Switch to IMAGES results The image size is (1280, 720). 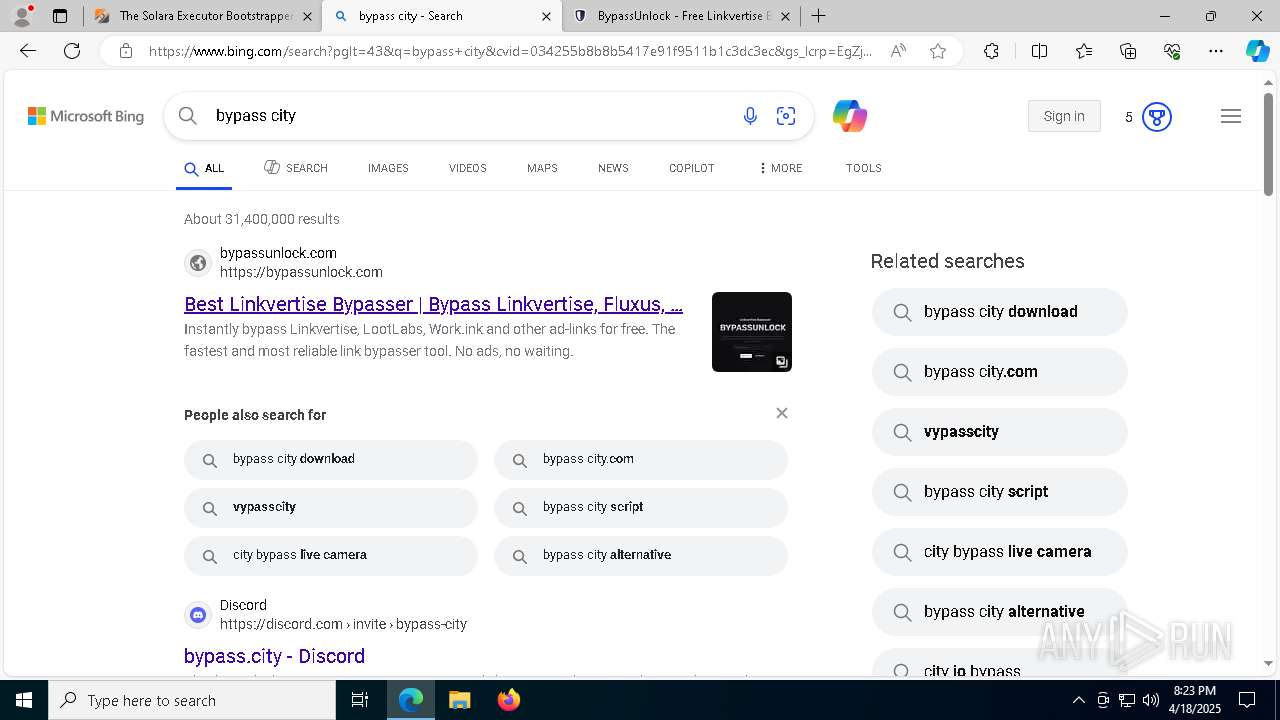(388, 168)
